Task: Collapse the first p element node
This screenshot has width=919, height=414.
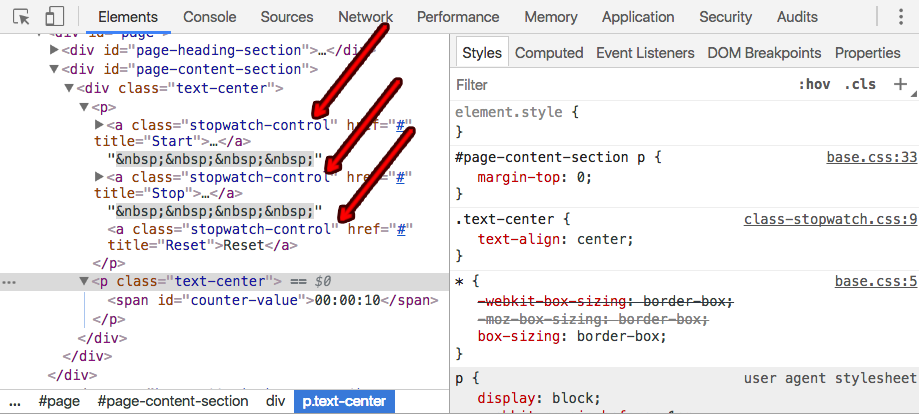Action: pyautogui.click(x=84, y=107)
